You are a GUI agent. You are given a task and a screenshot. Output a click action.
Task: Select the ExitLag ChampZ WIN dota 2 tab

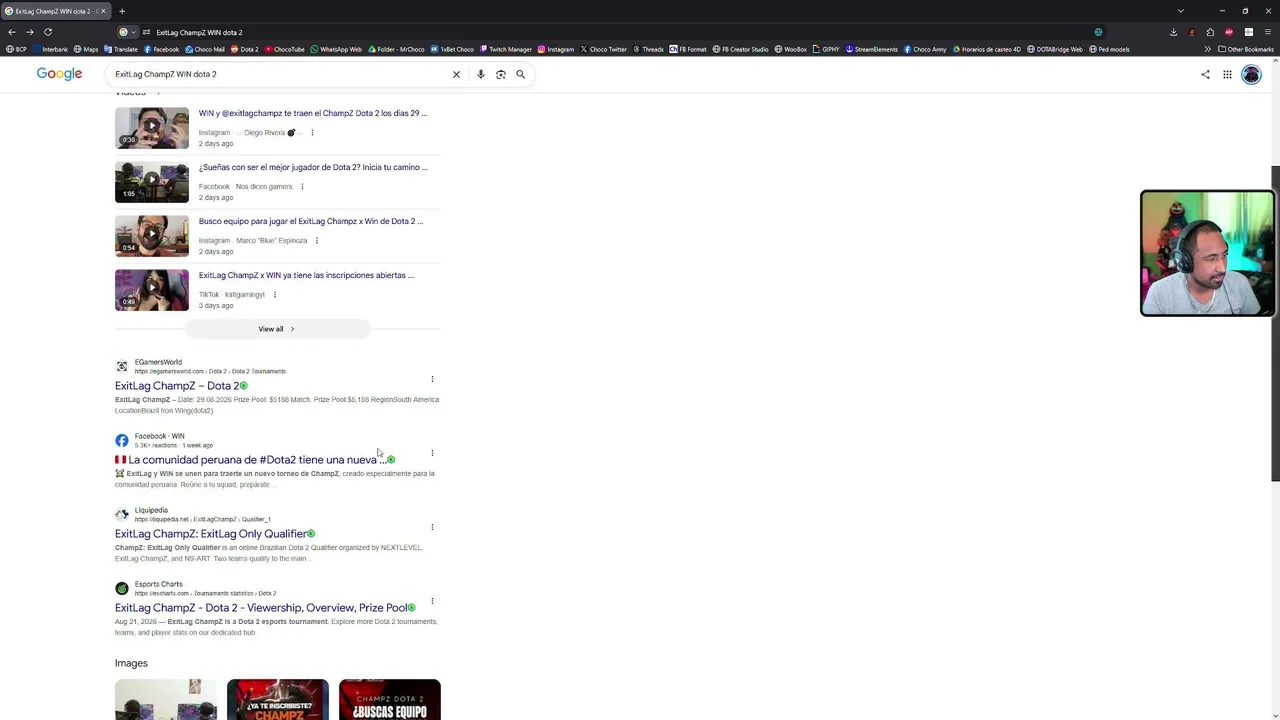(54, 11)
